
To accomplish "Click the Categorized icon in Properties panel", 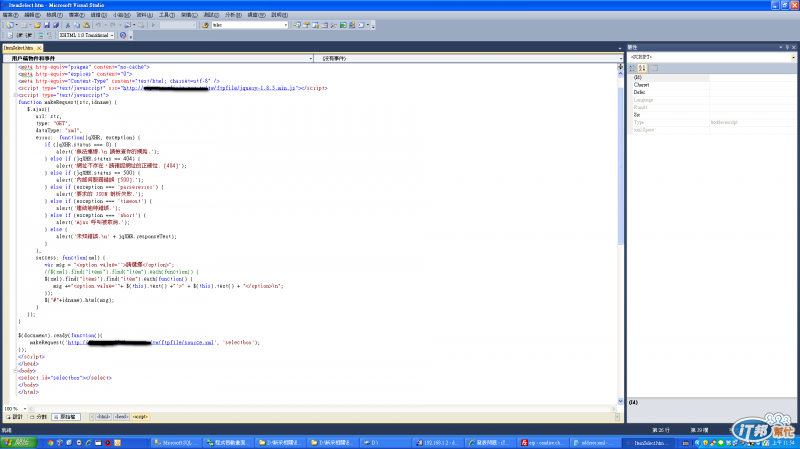I will (633, 68).
